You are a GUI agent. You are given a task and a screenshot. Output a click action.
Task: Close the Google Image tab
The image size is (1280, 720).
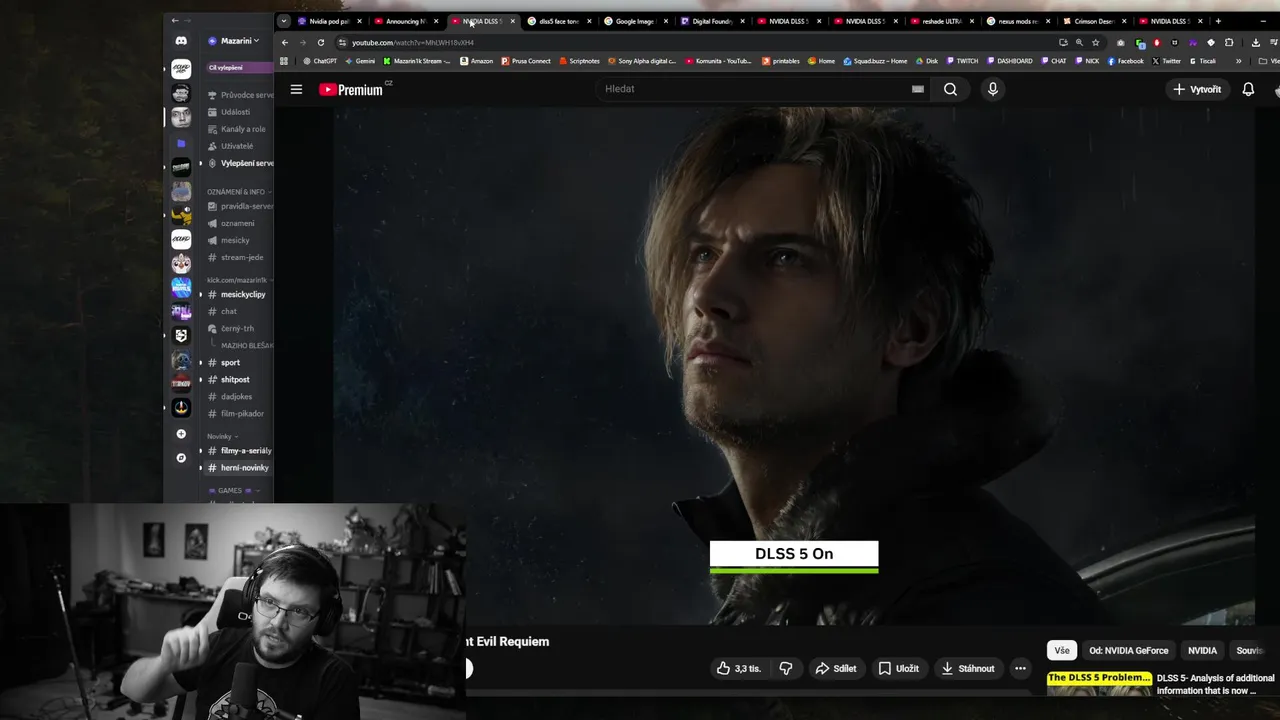coord(665,21)
